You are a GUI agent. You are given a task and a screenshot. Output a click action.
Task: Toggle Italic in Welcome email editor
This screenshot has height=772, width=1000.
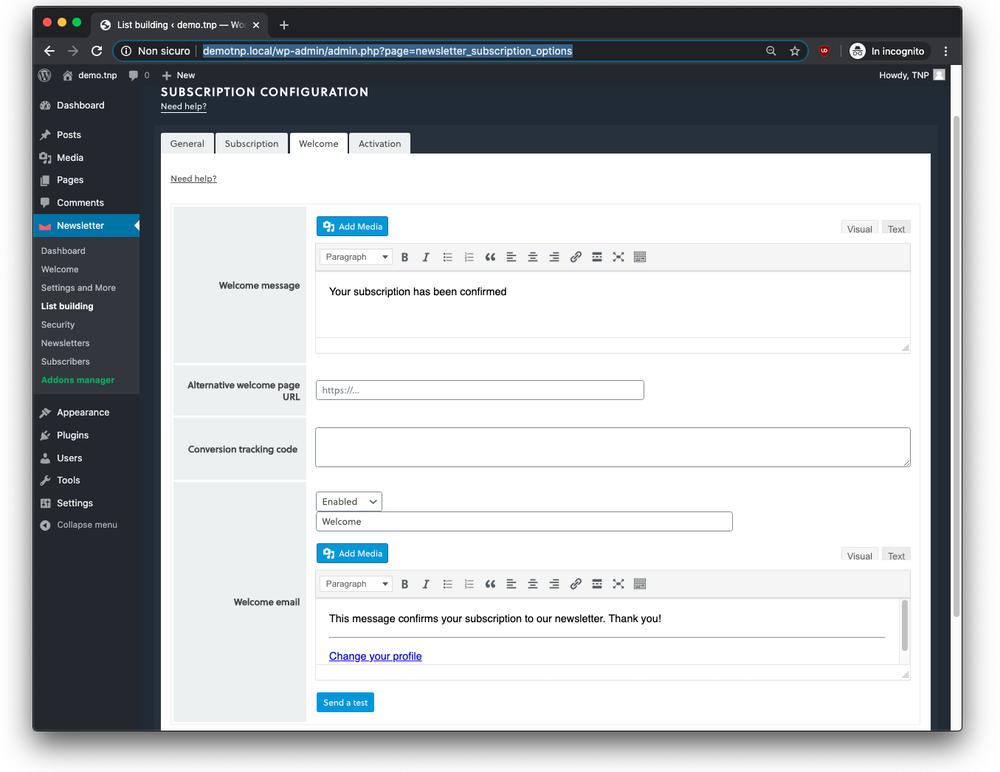(x=425, y=584)
